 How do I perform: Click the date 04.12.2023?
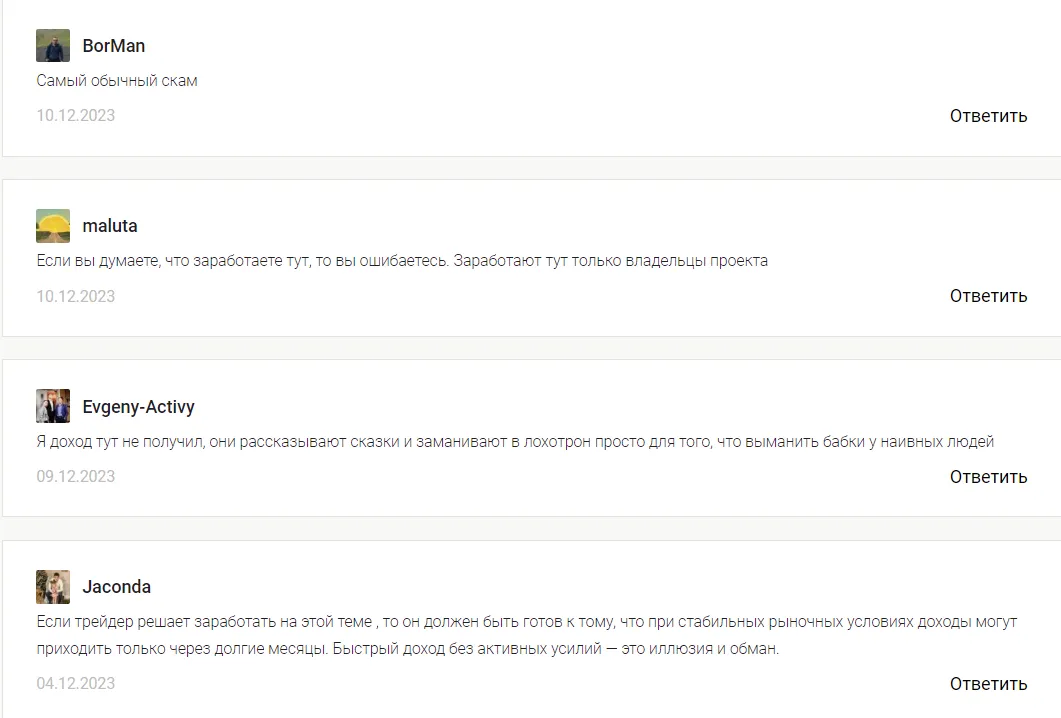click(76, 683)
